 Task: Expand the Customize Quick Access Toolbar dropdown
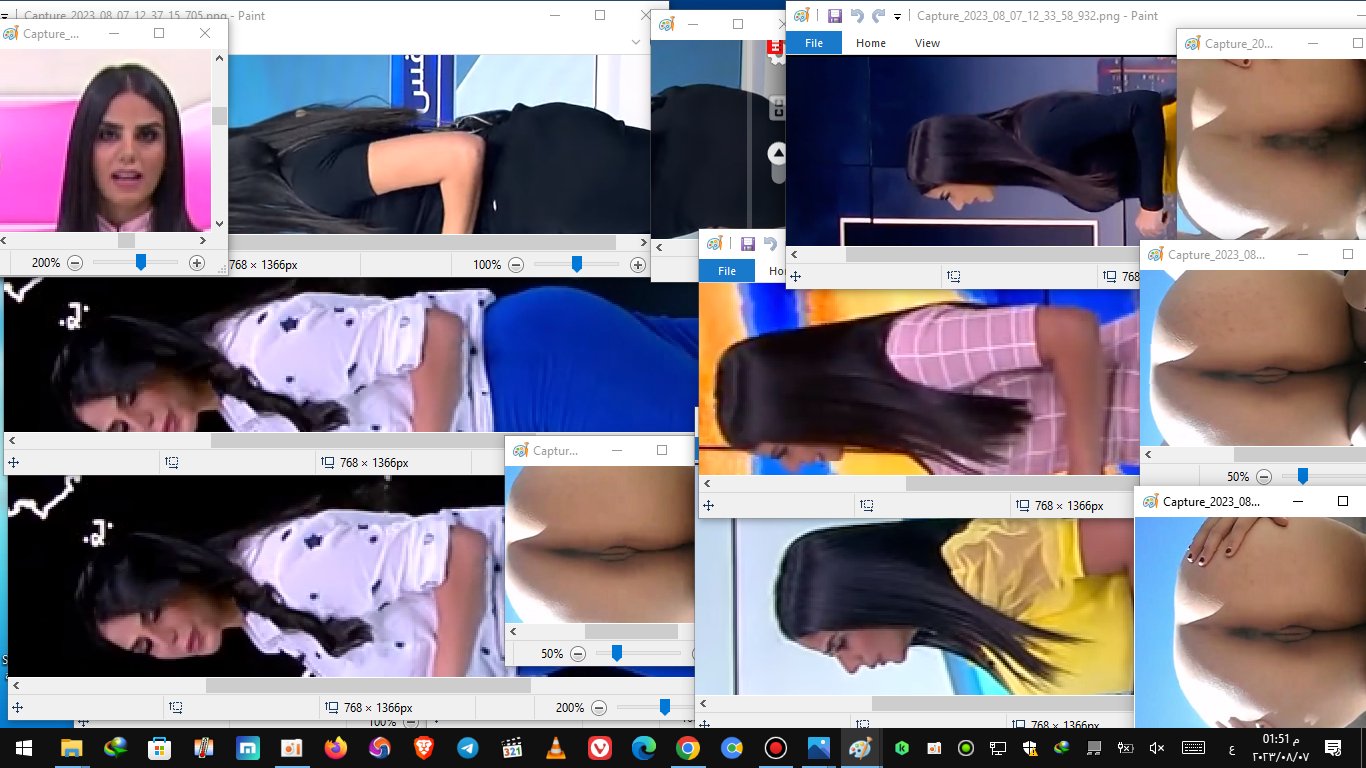coord(898,16)
